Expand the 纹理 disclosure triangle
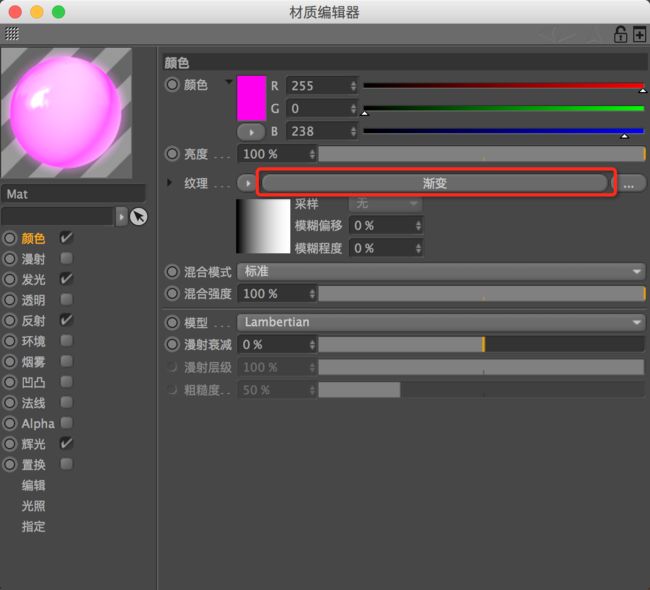 tap(169, 182)
